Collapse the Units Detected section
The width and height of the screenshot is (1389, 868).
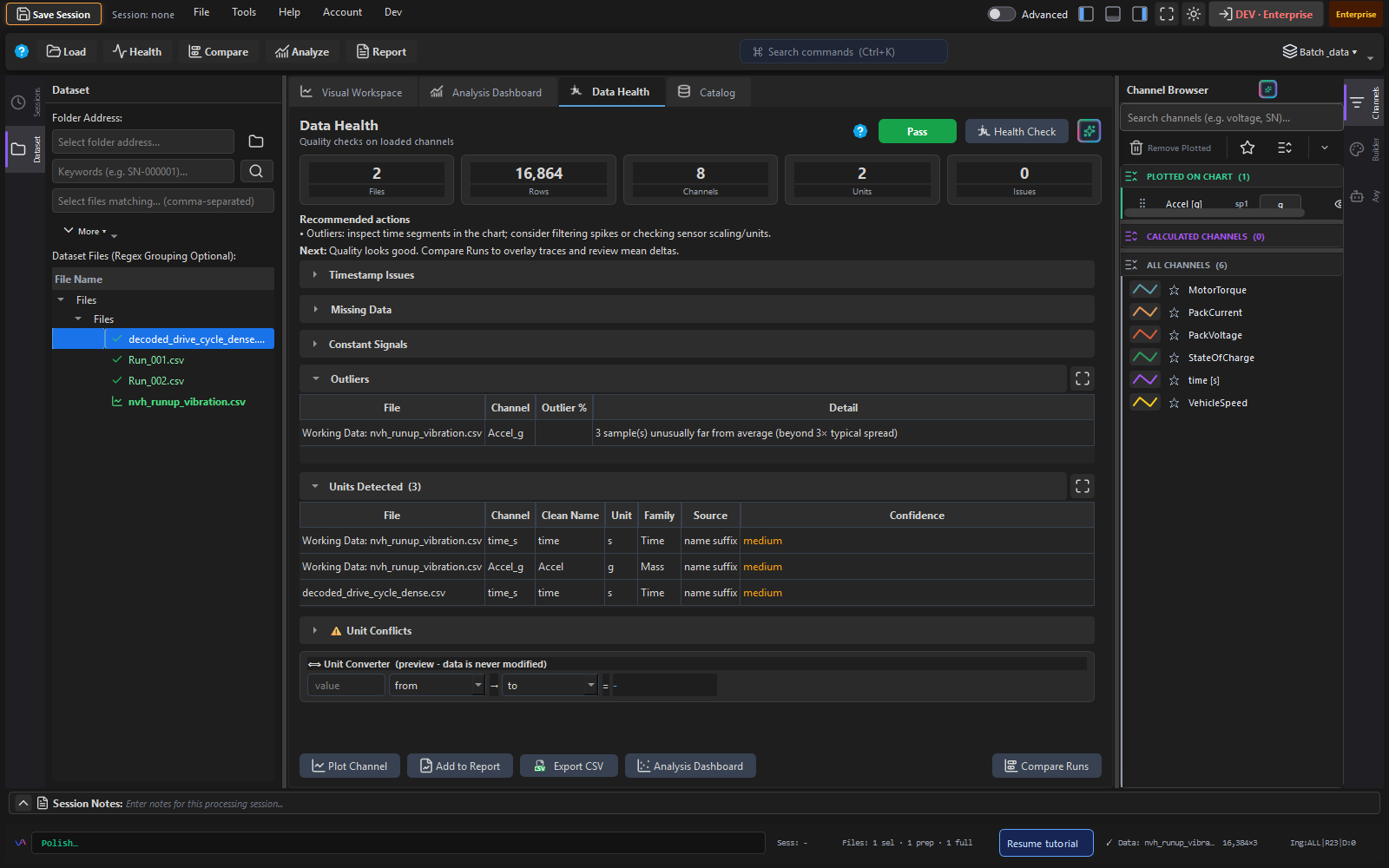click(x=682, y=486)
